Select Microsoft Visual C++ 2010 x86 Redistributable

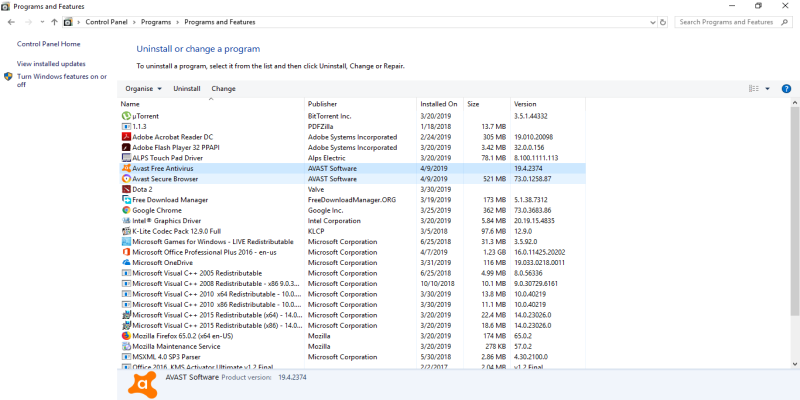coord(352,304)
